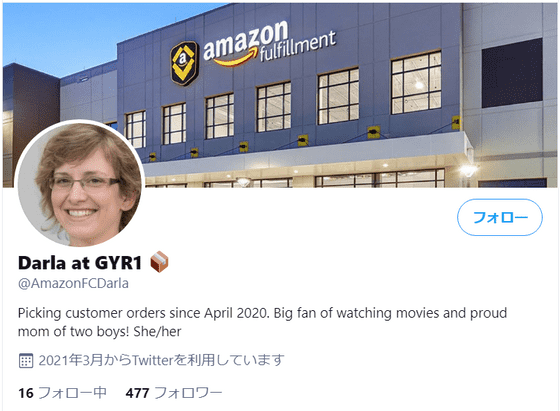Click the large rightmost window on the building

pos(416,83)
